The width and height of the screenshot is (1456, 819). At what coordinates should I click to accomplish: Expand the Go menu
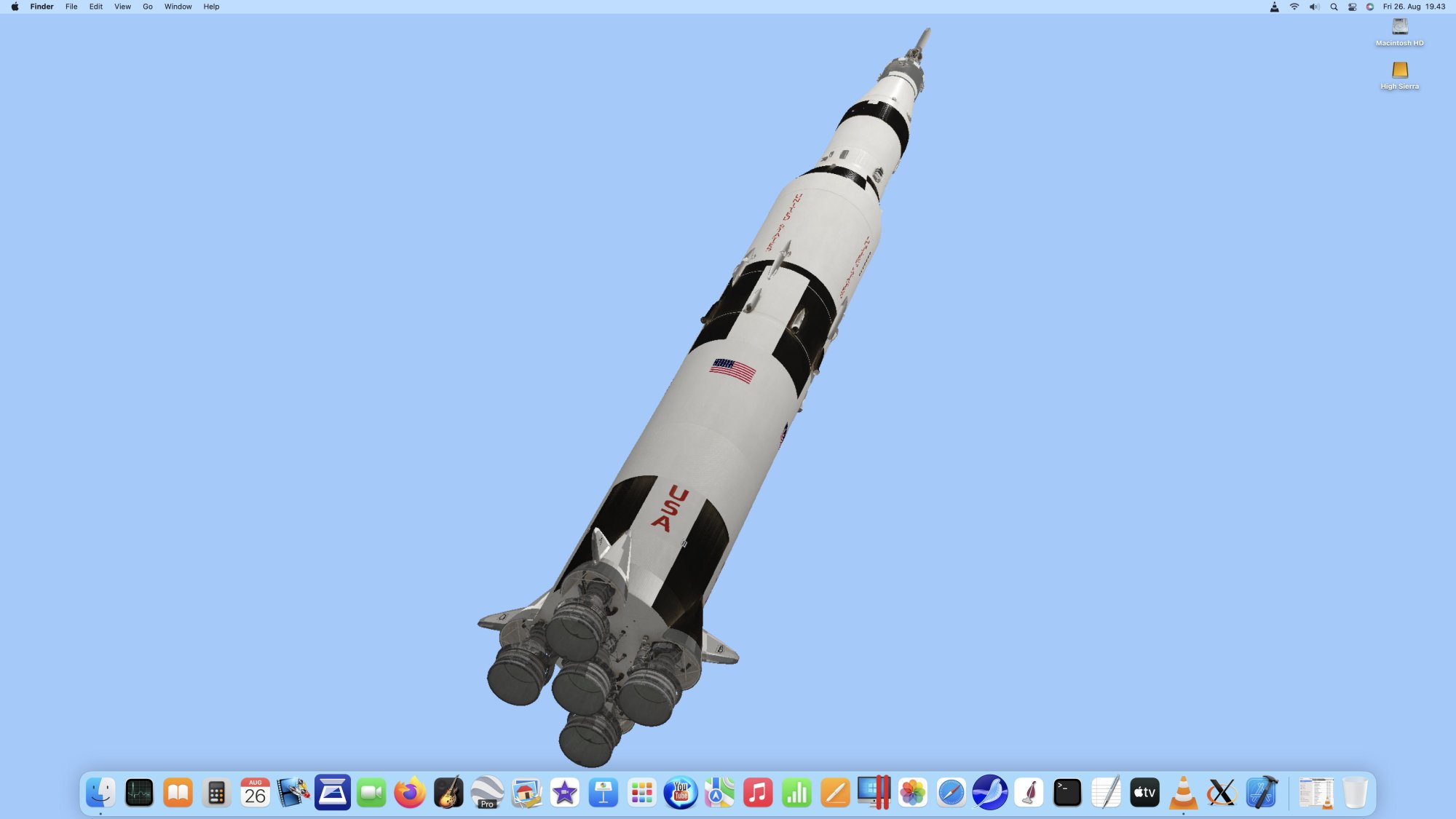[148, 7]
